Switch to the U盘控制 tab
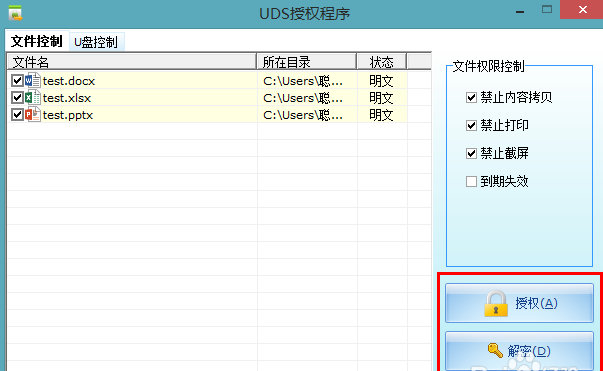603x371 pixels. click(96, 42)
